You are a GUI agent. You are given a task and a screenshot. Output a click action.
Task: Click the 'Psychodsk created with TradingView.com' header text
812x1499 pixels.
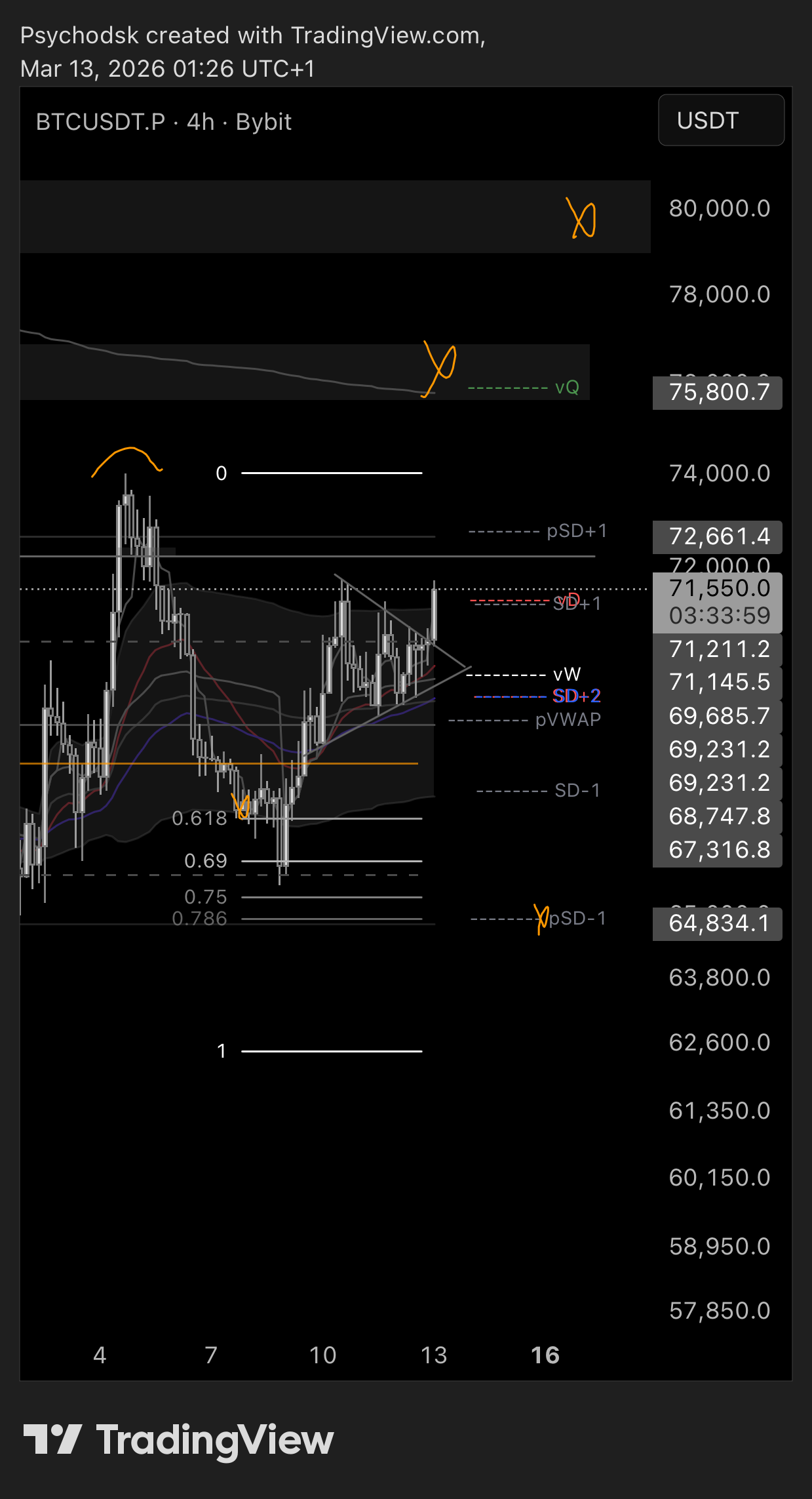click(253, 35)
